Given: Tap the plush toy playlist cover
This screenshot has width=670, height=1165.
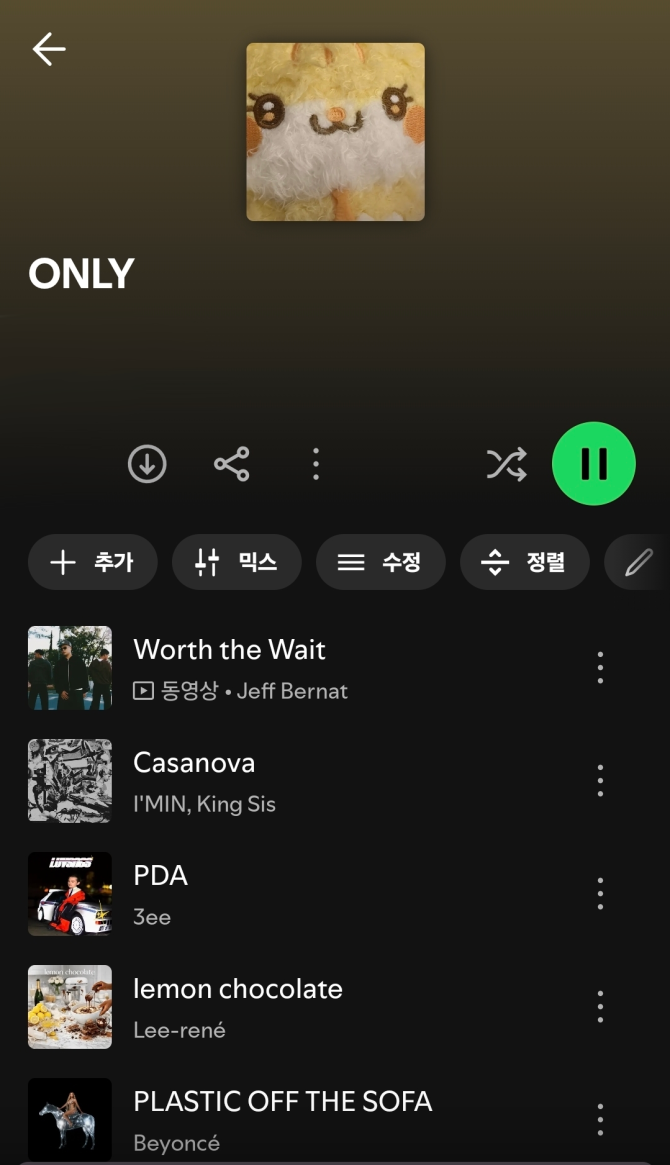Looking at the screenshot, I should point(336,132).
